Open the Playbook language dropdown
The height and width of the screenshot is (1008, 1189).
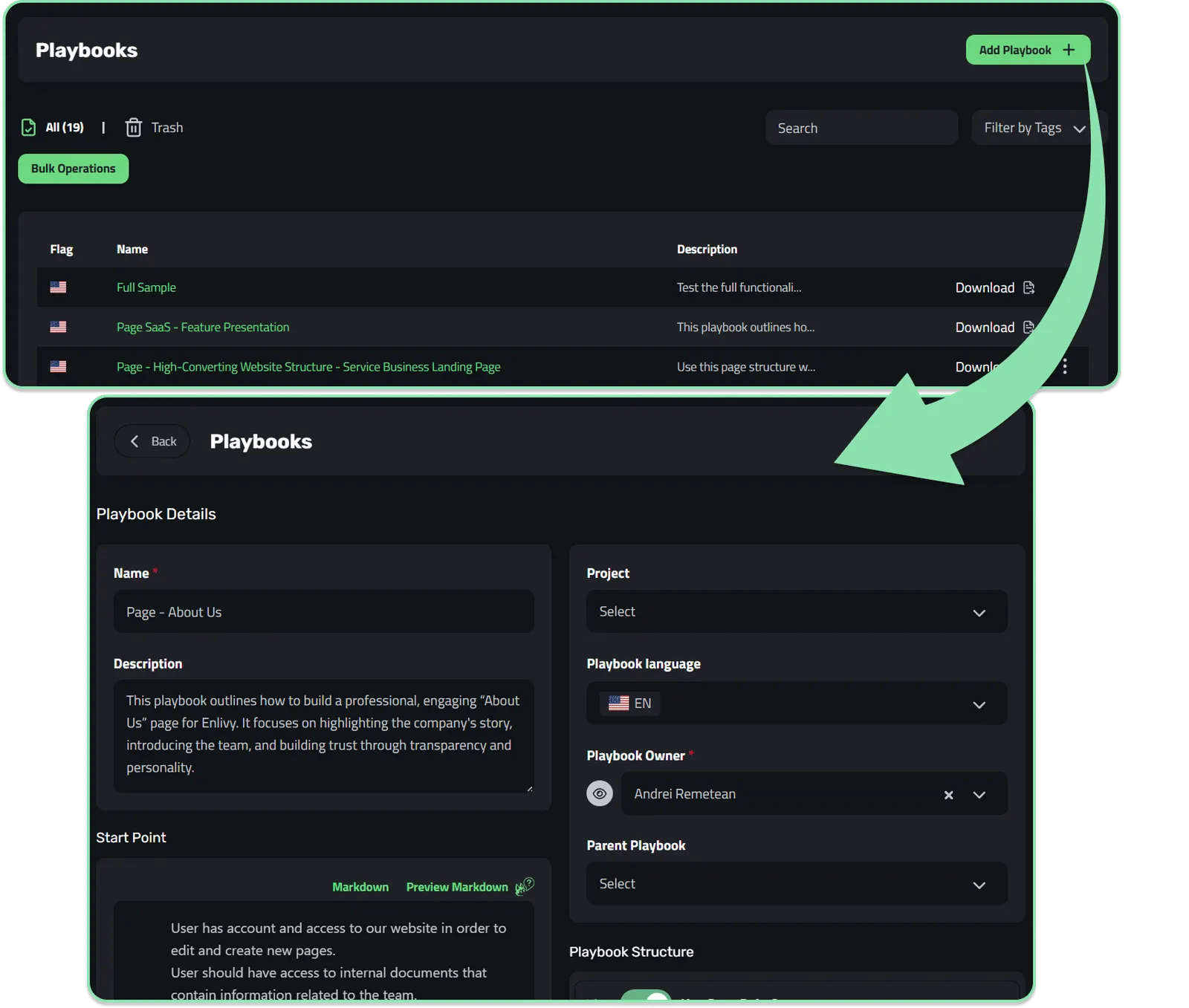click(797, 703)
